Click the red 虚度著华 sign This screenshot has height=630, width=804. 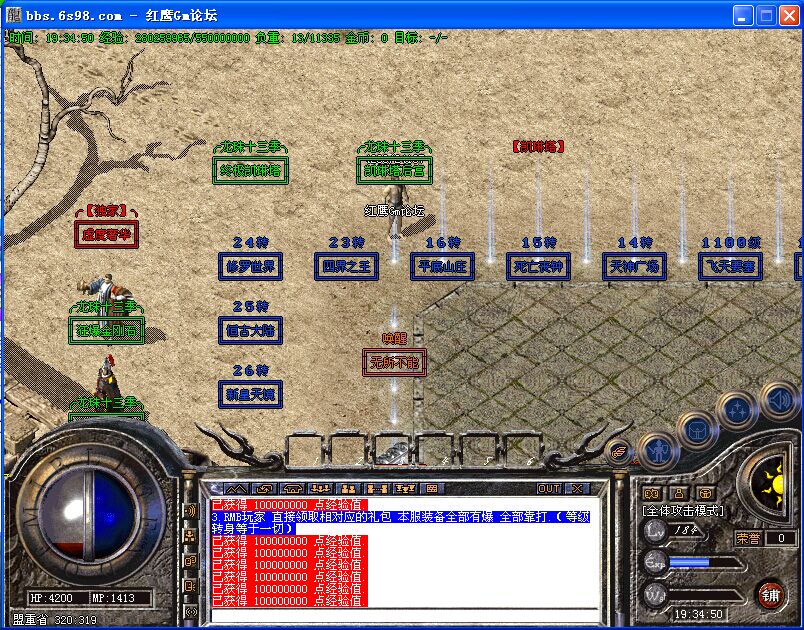coord(106,234)
